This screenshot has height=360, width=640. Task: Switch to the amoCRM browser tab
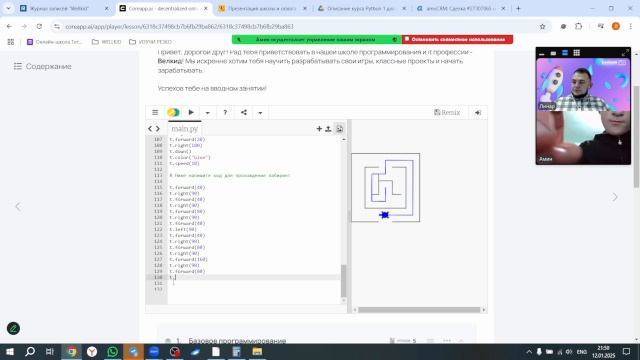point(462,8)
